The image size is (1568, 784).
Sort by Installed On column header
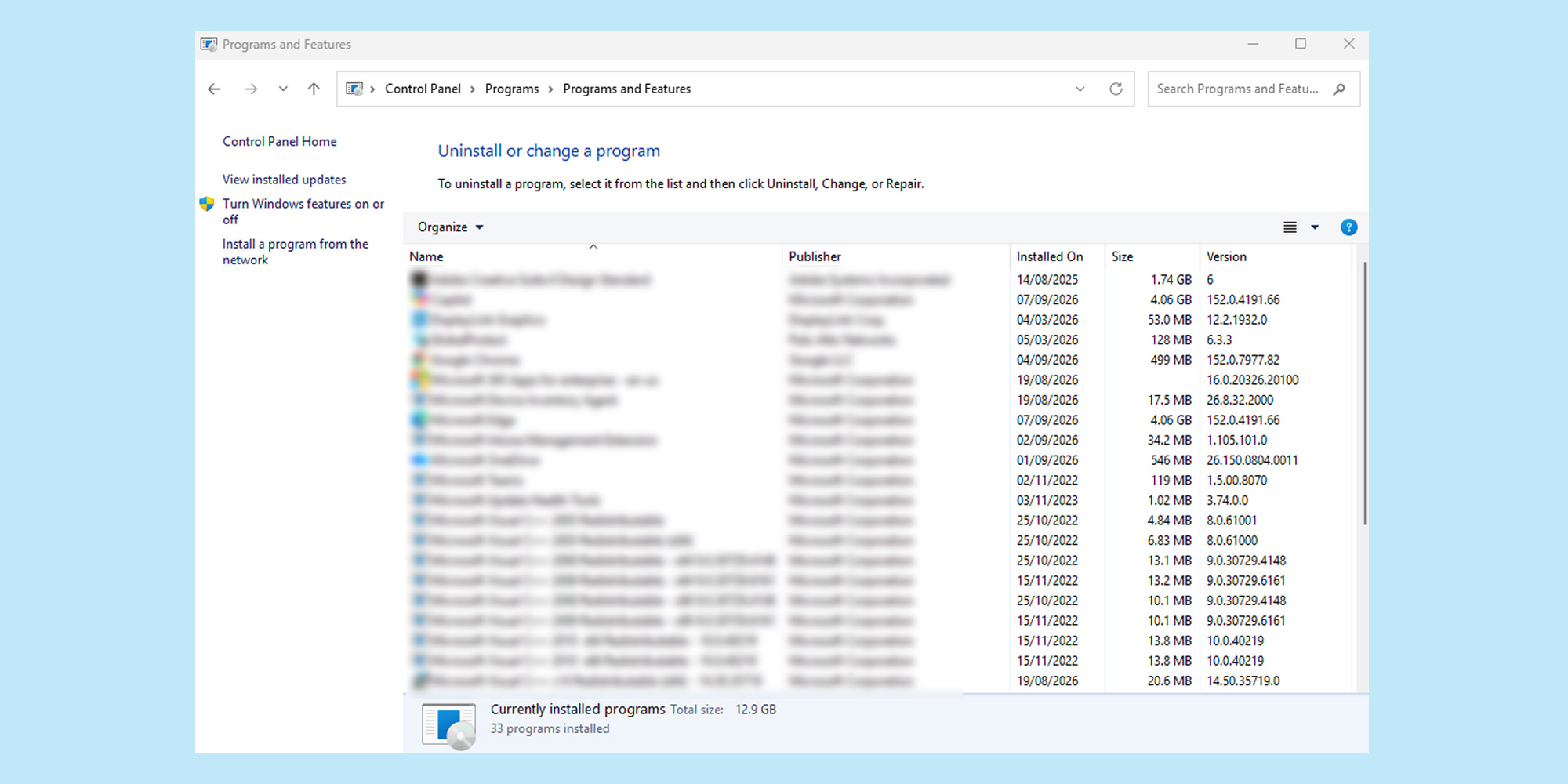coord(1057,256)
